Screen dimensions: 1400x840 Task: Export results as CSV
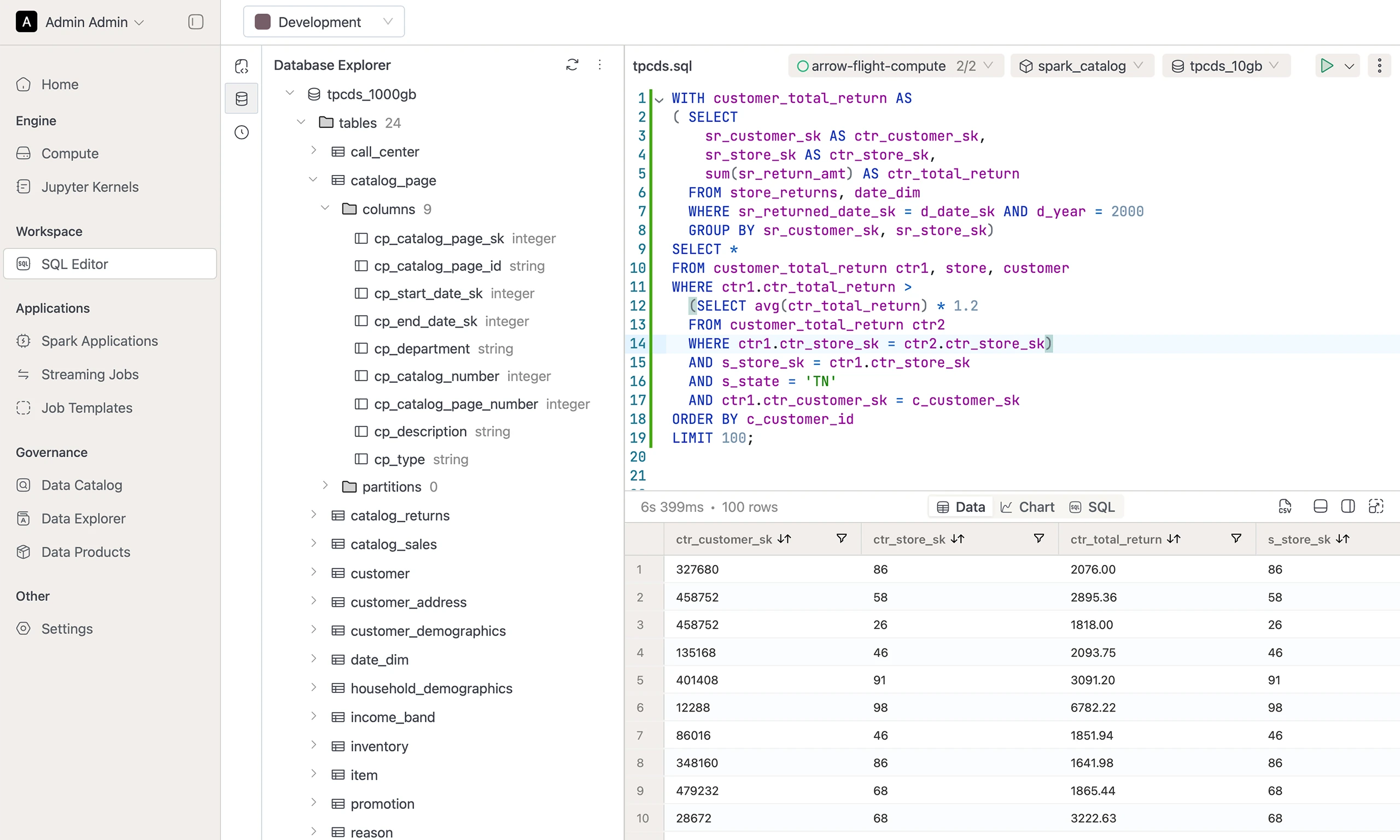coord(1285,506)
